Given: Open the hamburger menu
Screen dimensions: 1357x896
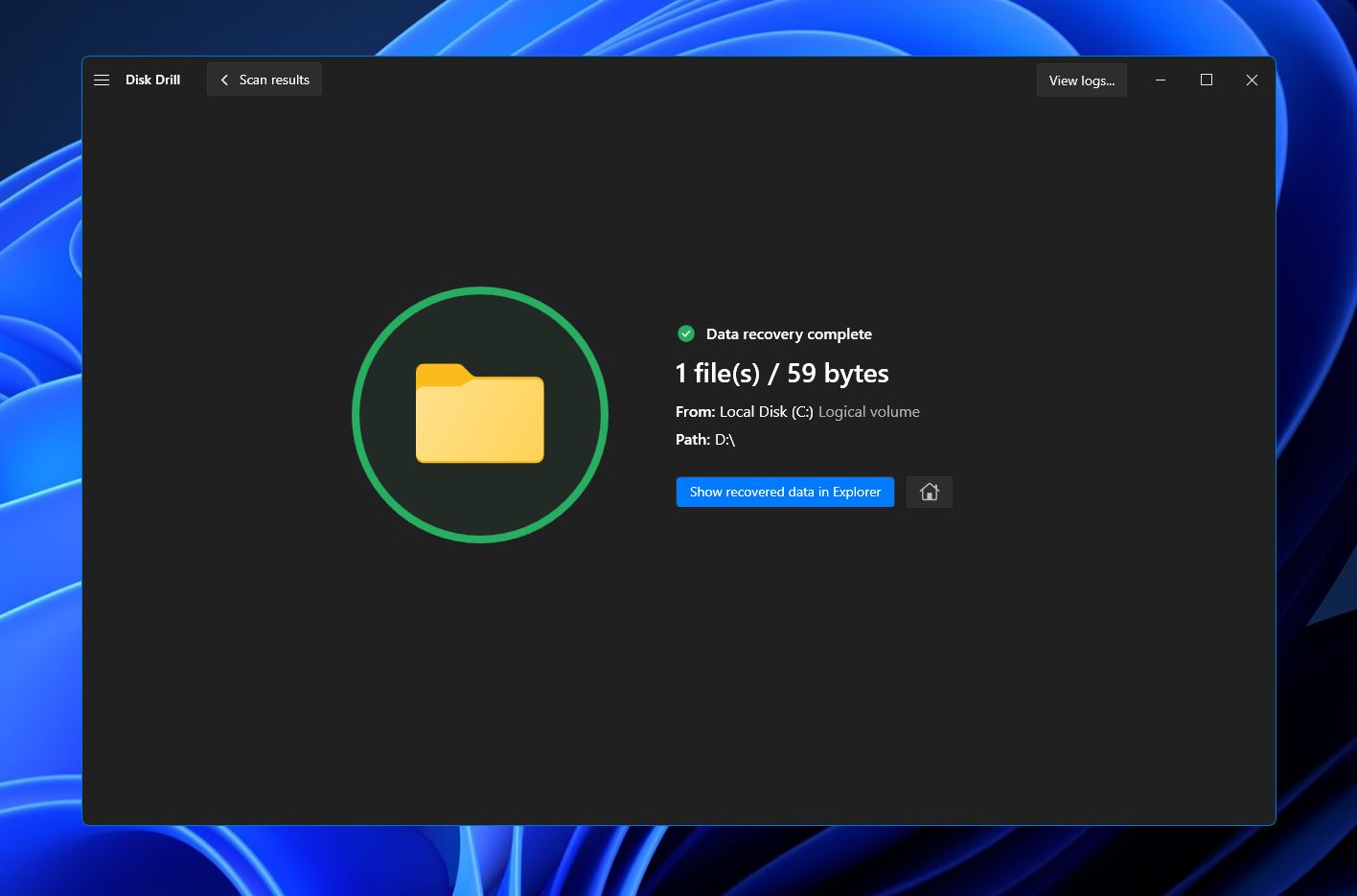Looking at the screenshot, I should coord(102,80).
